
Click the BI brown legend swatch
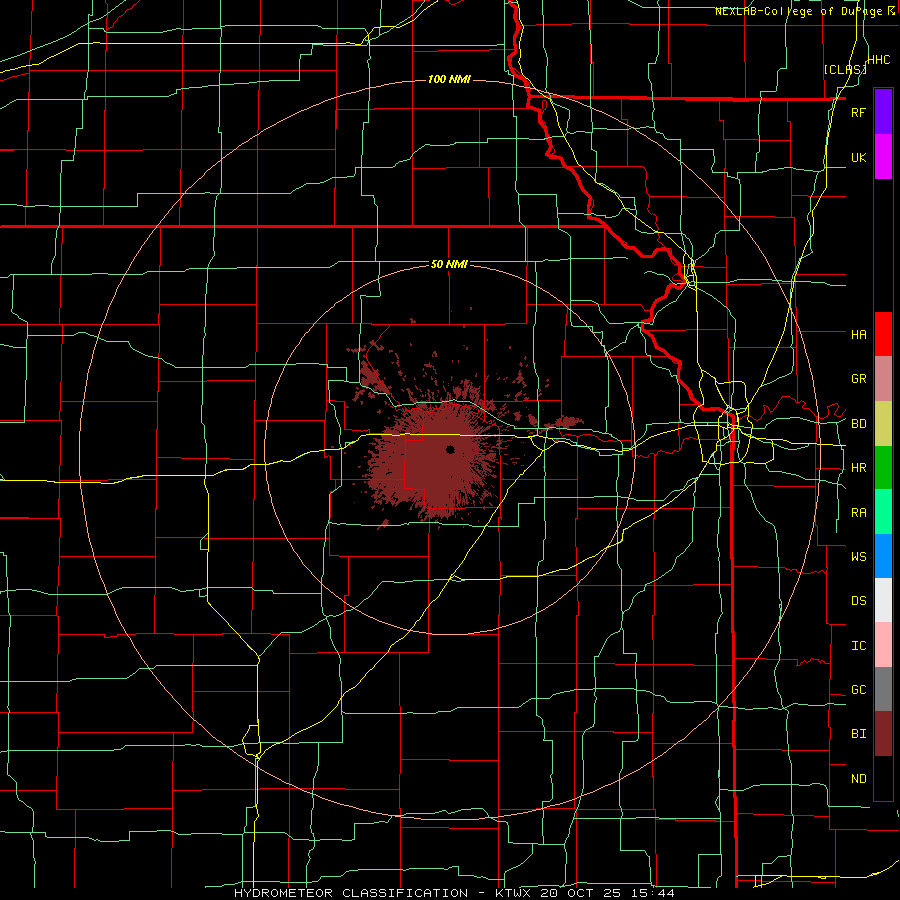click(x=883, y=734)
